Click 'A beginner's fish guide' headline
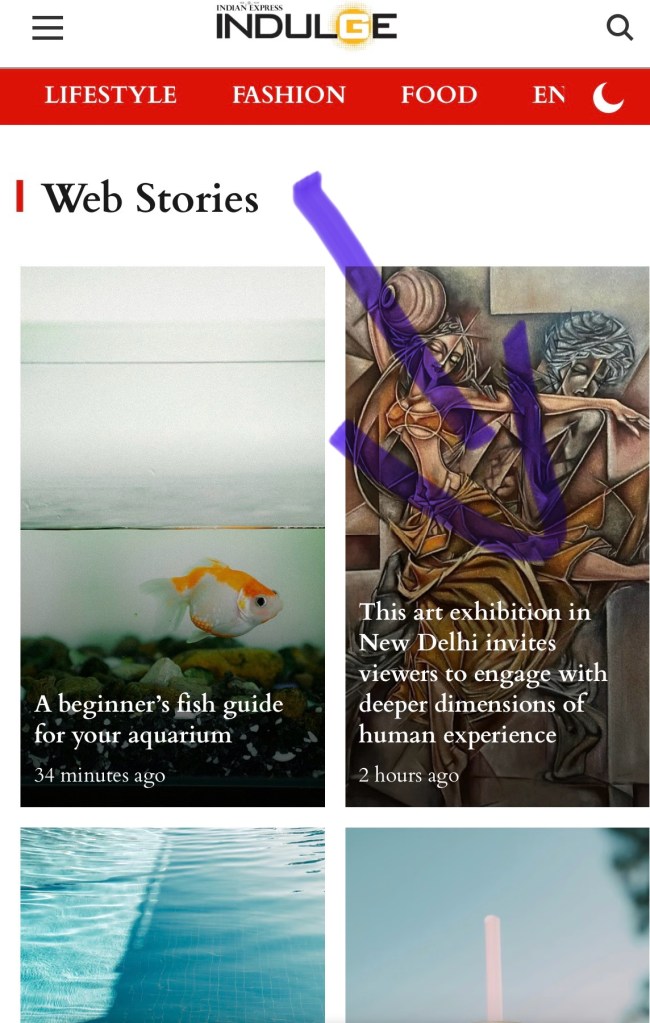 (159, 719)
